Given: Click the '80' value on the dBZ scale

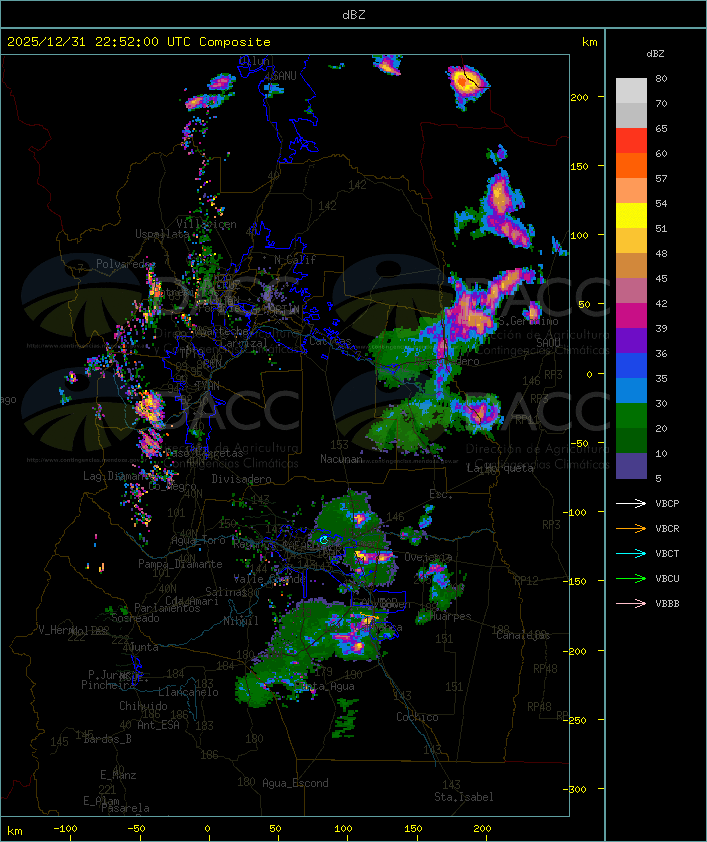Looking at the screenshot, I should [661, 78].
